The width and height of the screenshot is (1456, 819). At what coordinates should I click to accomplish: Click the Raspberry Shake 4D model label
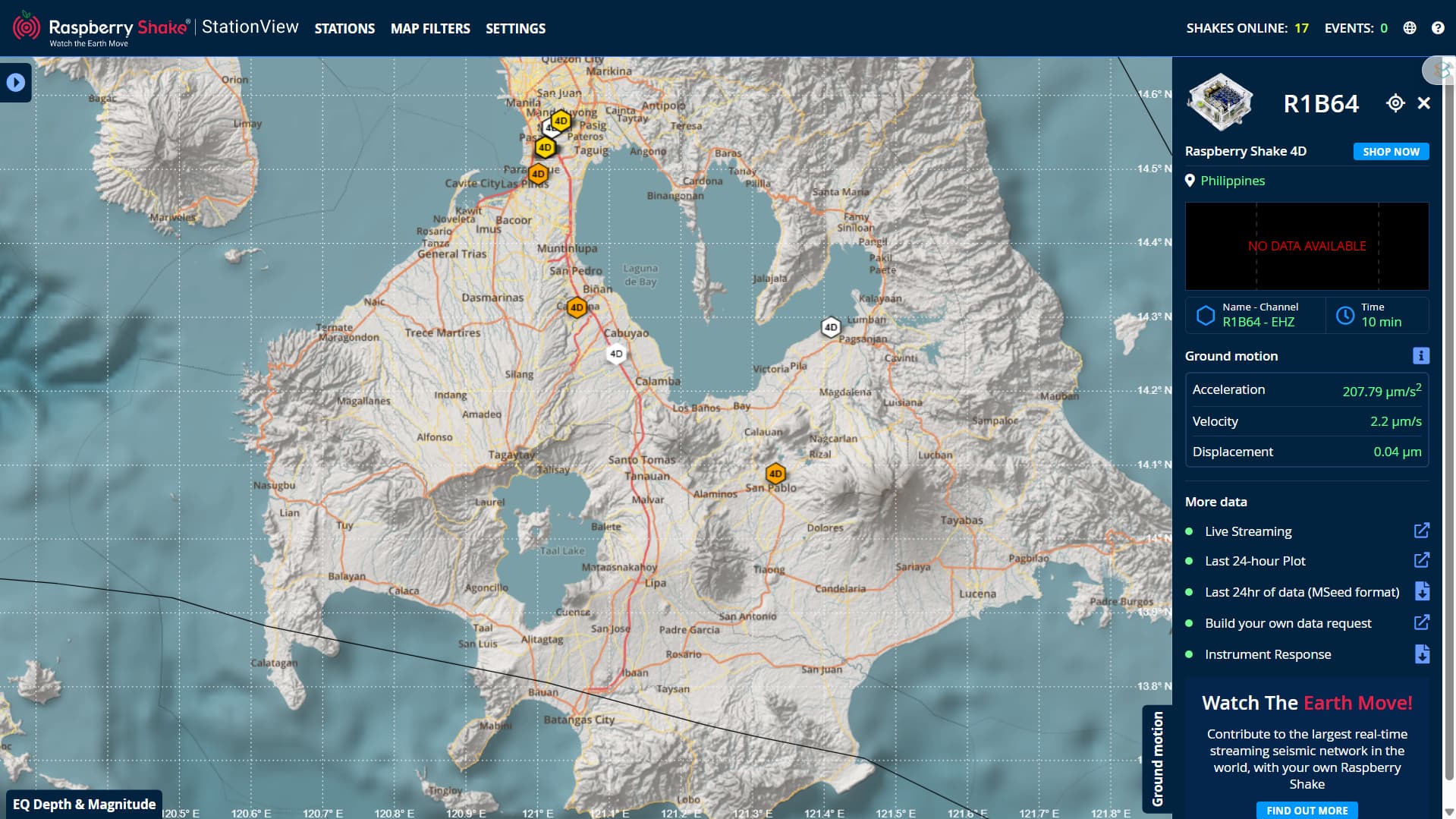pyautogui.click(x=1245, y=151)
